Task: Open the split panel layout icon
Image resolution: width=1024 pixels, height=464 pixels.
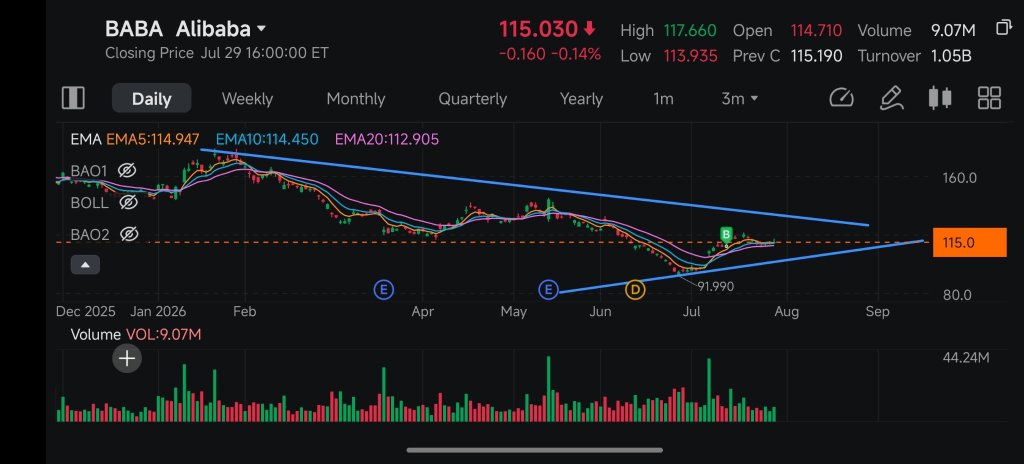Action: (73, 98)
